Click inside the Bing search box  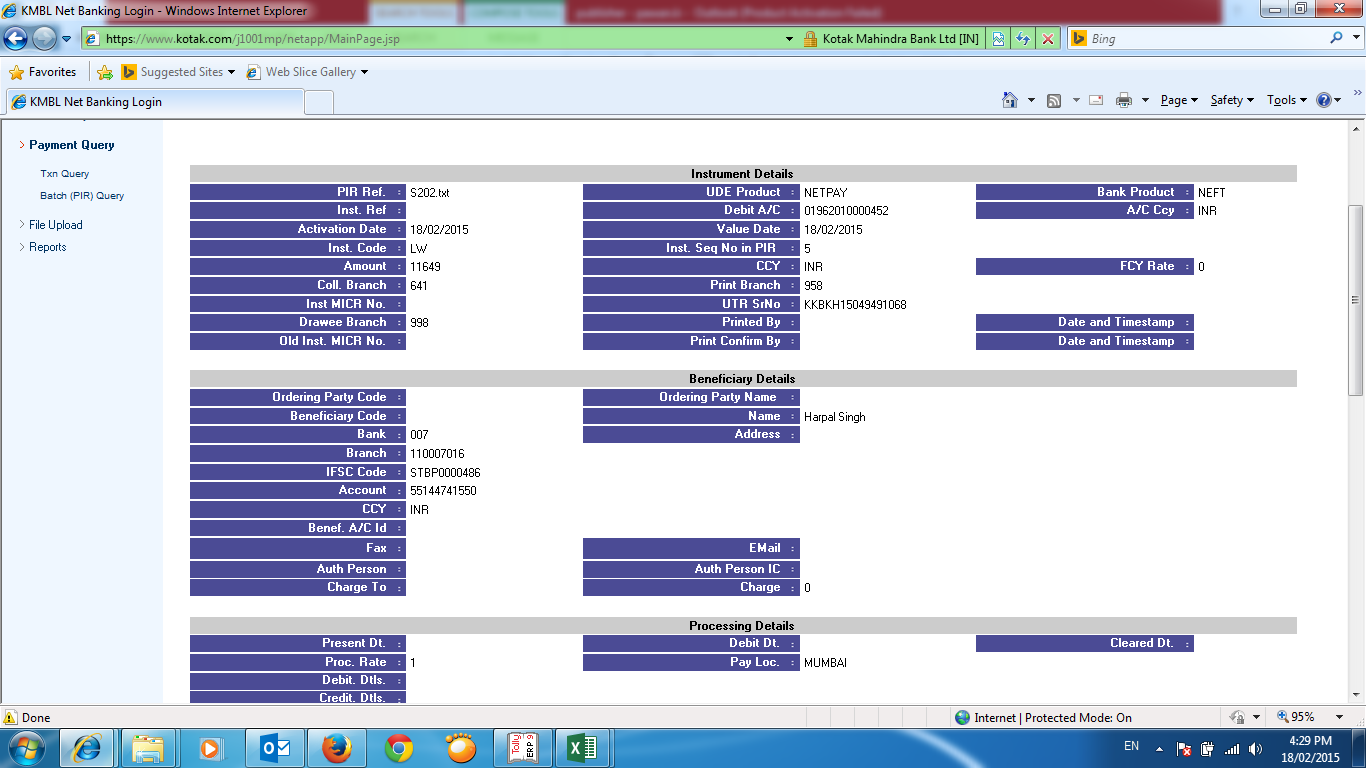[1205, 39]
